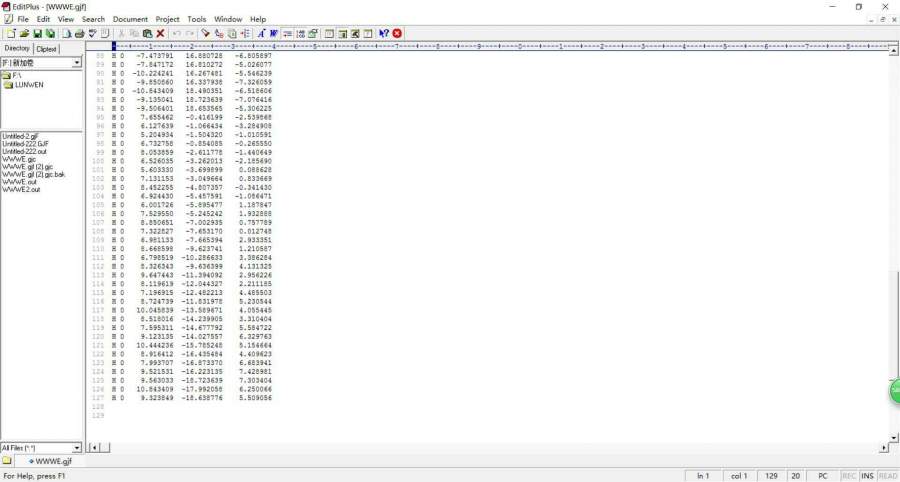Toggle the Document Selector toolbar icon
This screenshot has width=900, height=482.
[x=367, y=33]
